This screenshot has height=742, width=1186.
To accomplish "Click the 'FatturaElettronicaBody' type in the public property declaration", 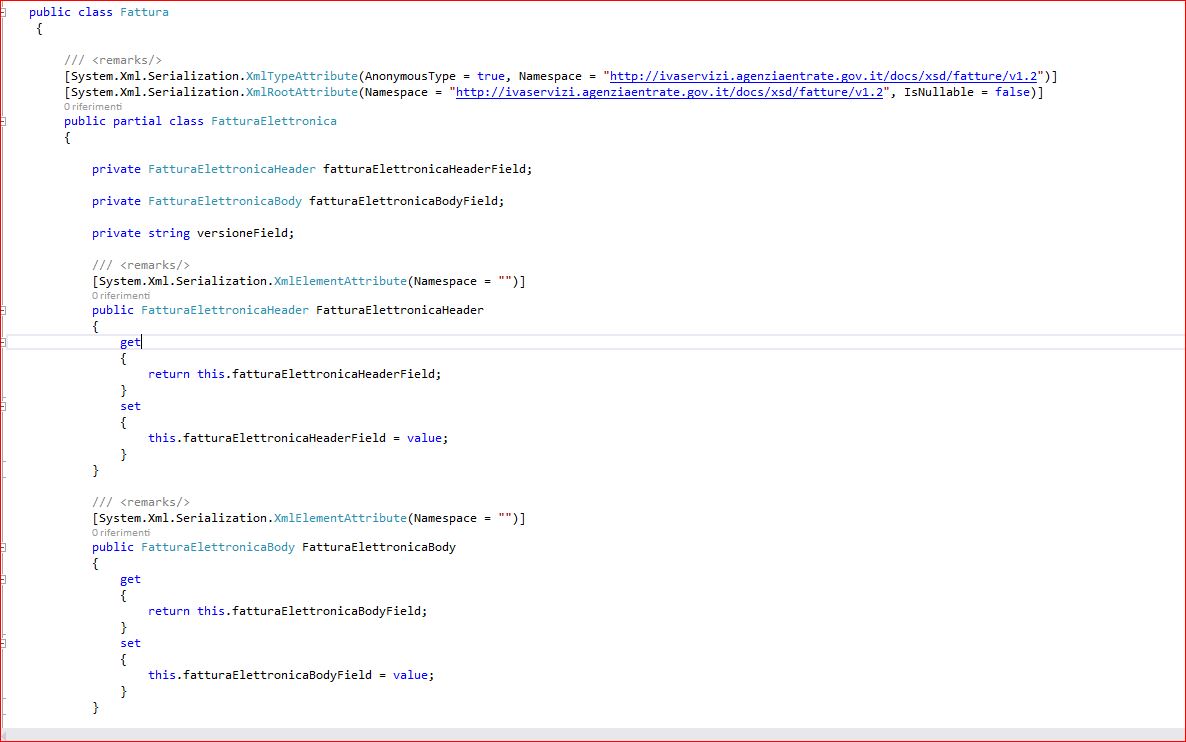I will [218, 547].
